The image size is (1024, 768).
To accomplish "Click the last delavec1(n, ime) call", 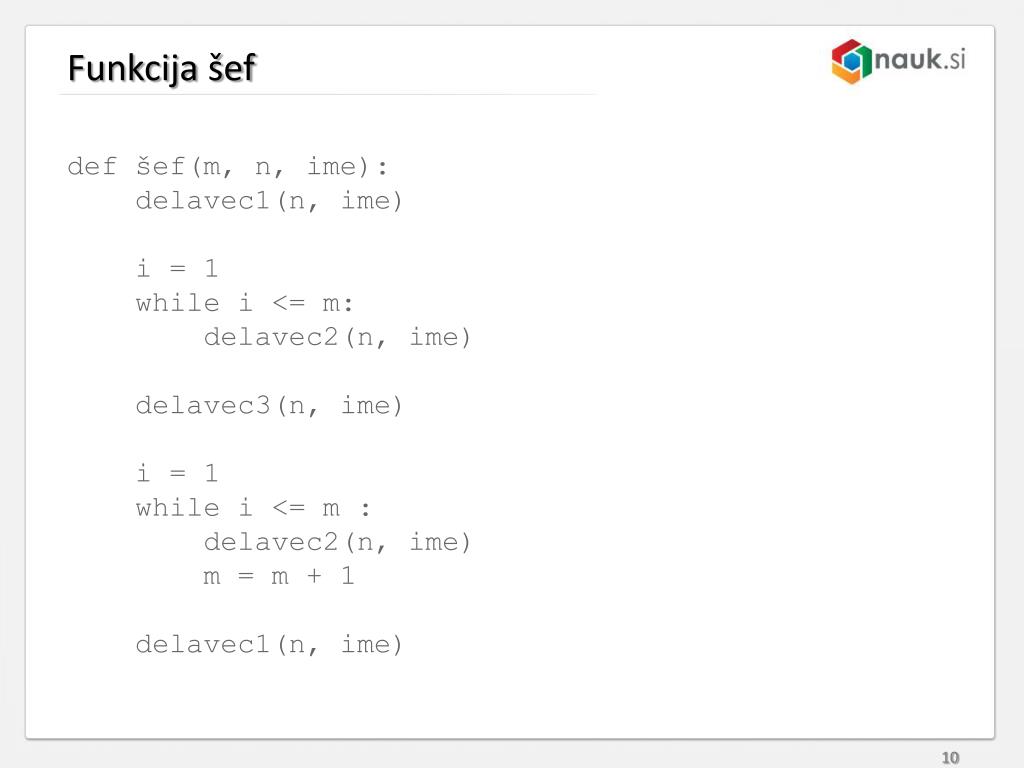I will [x=269, y=645].
